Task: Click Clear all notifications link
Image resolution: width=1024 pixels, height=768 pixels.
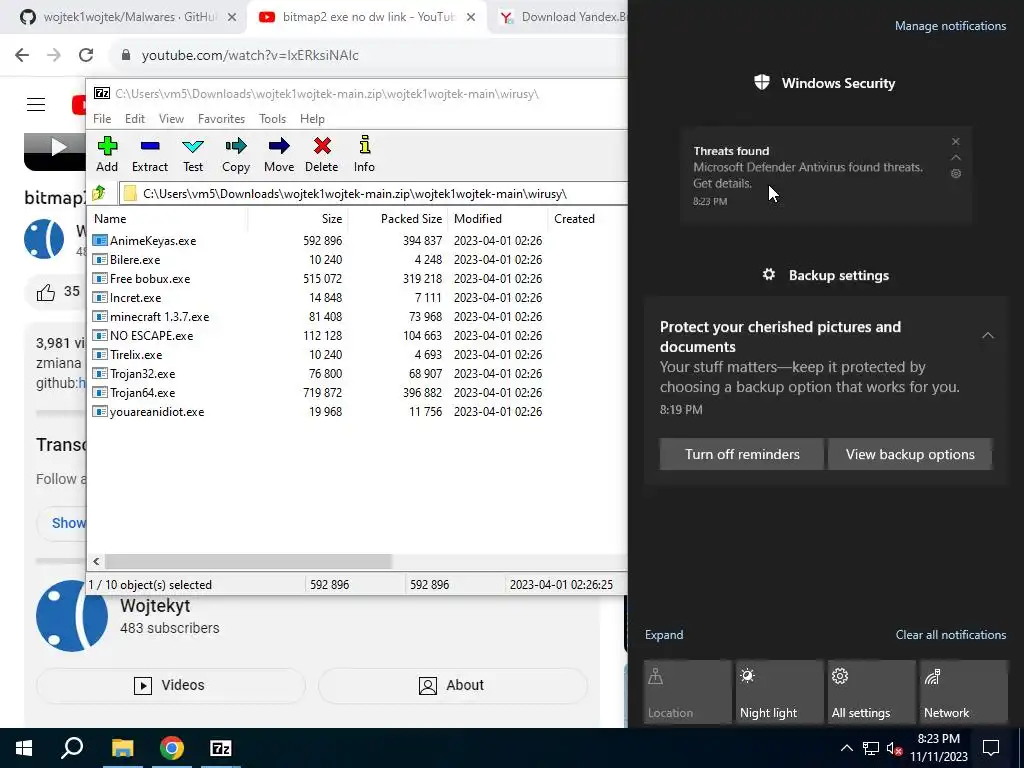Action: point(951,635)
